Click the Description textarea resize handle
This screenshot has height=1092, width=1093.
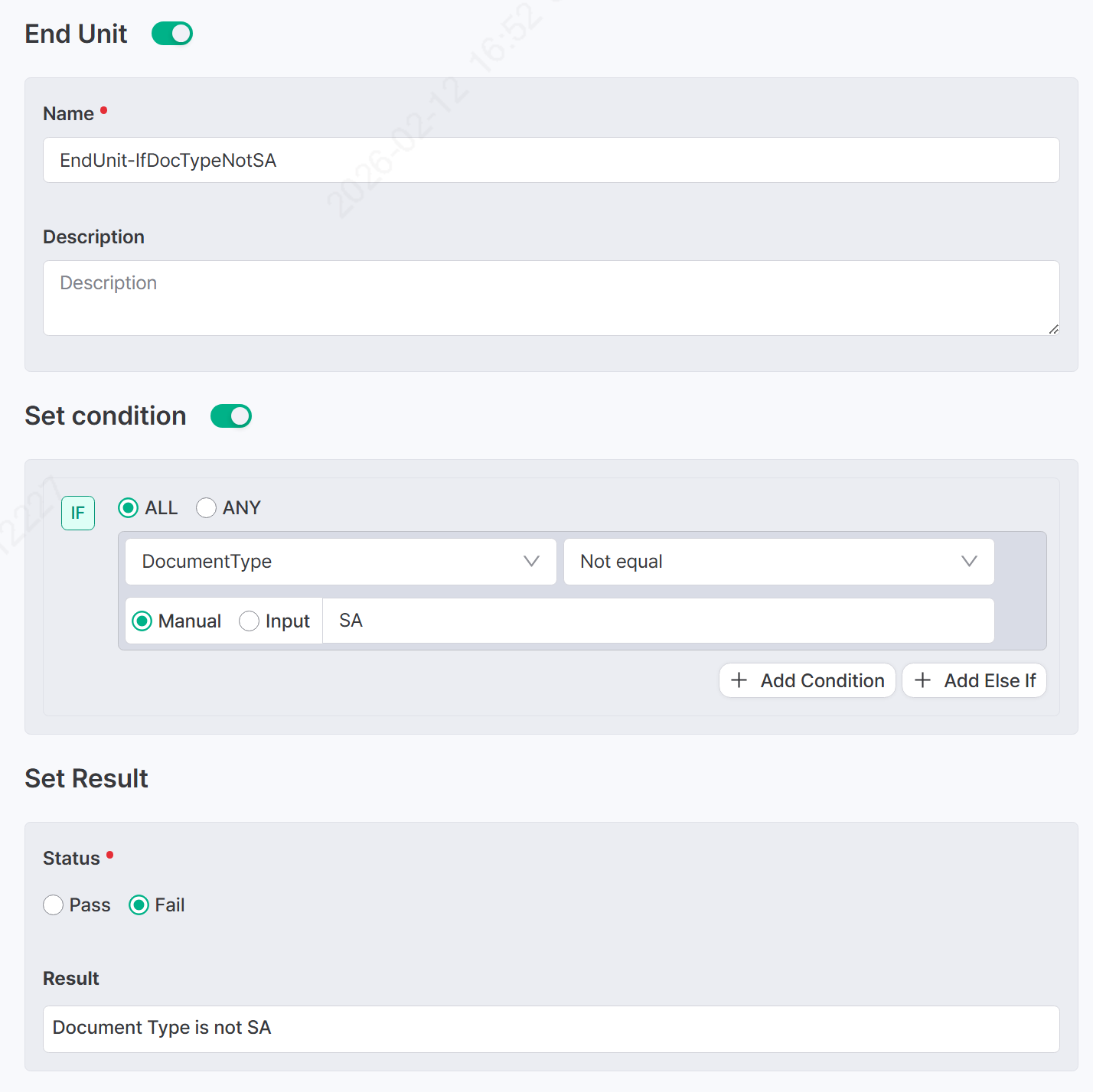tap(1053, 329)
